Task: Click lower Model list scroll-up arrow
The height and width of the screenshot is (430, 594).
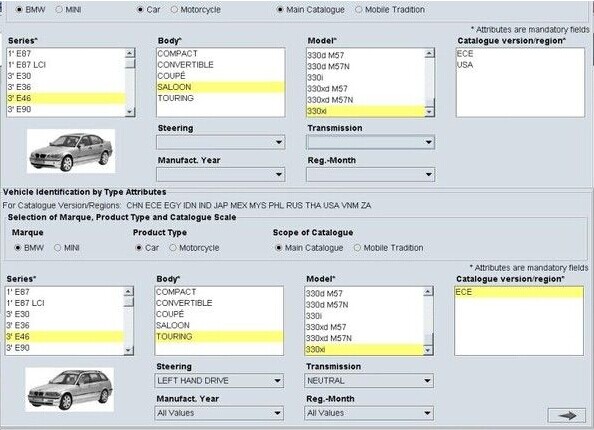Action: point(428,291)
